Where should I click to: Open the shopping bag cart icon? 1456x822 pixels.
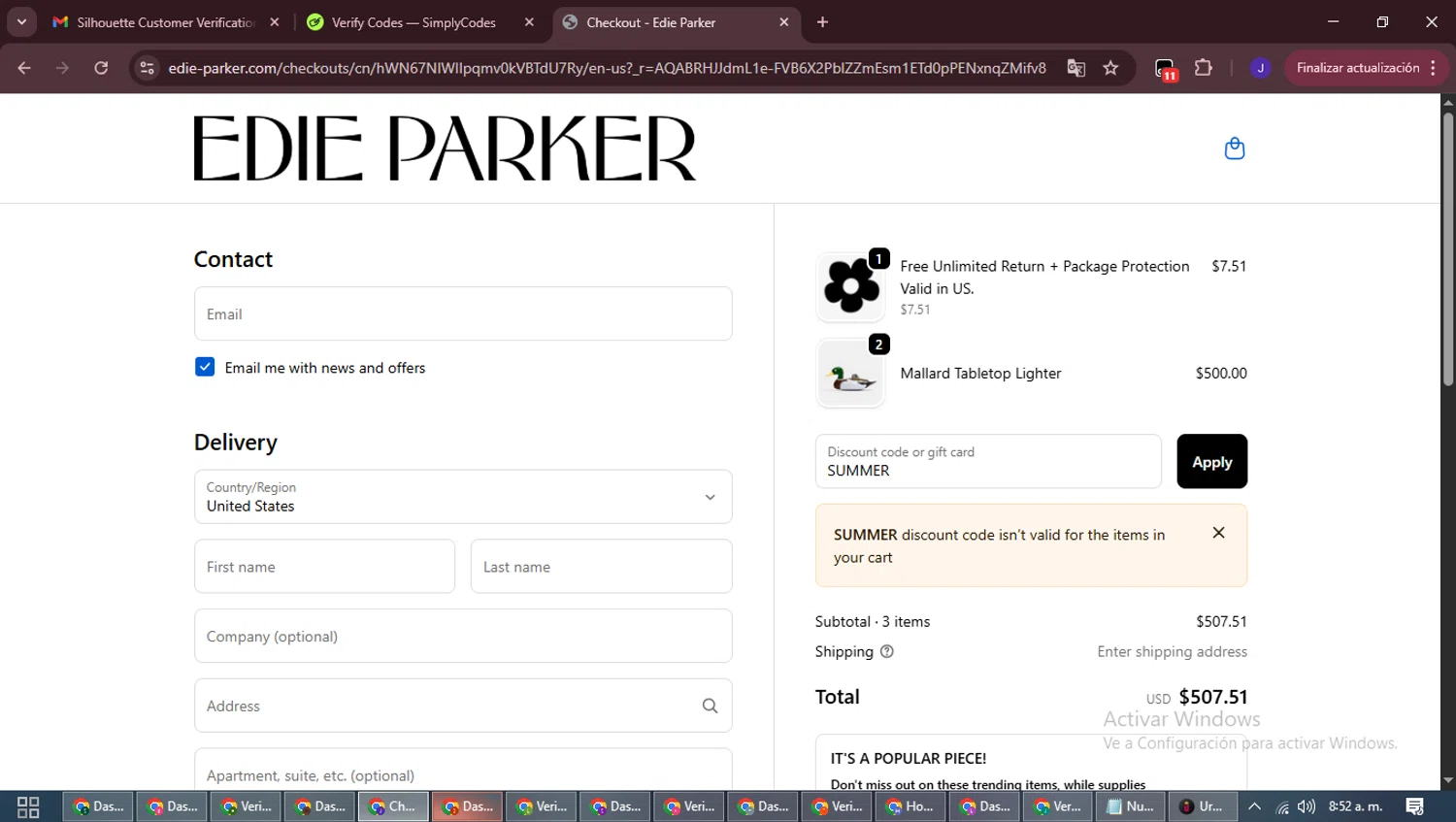(x=1234, y=148)
